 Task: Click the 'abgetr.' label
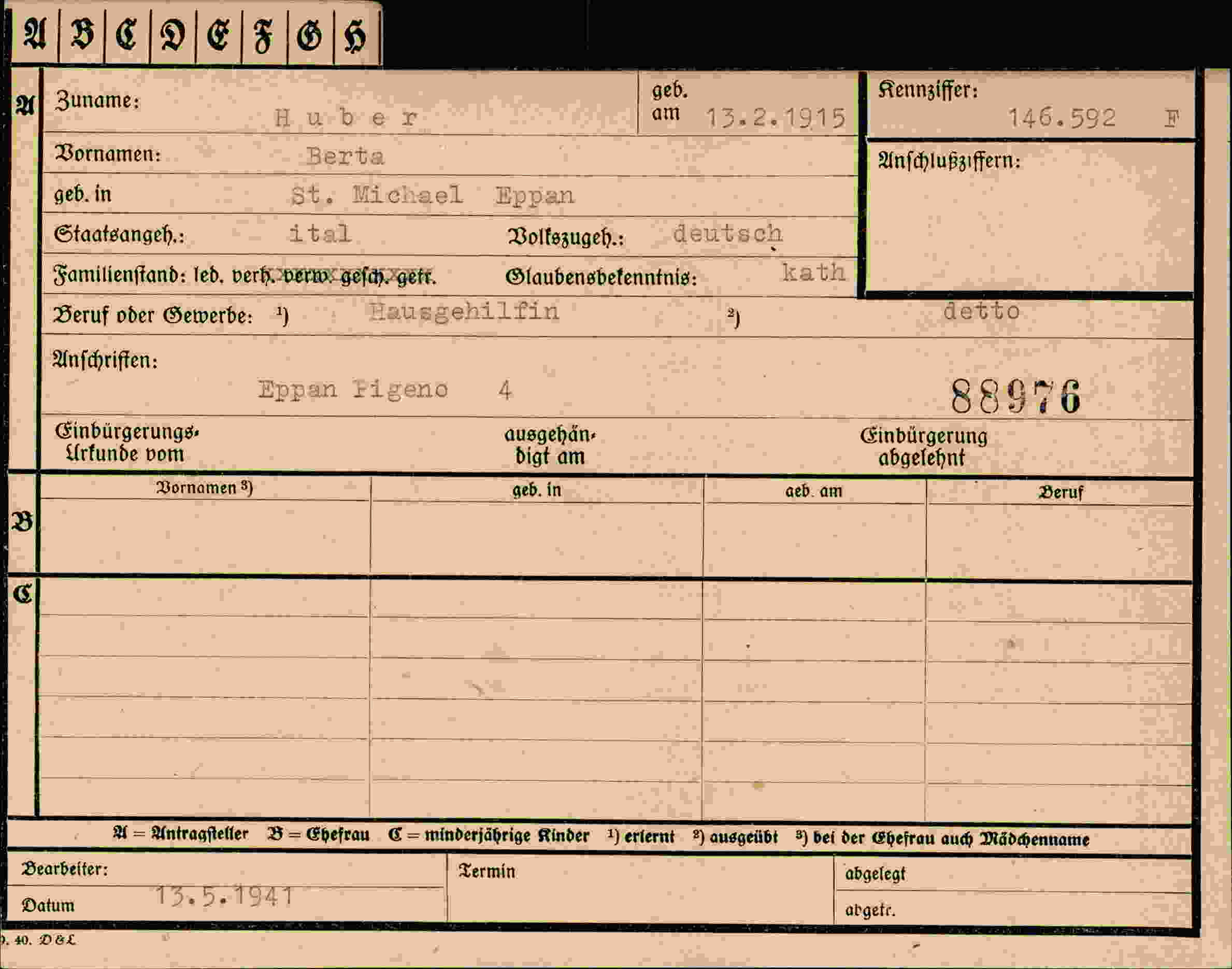(870, 910)
